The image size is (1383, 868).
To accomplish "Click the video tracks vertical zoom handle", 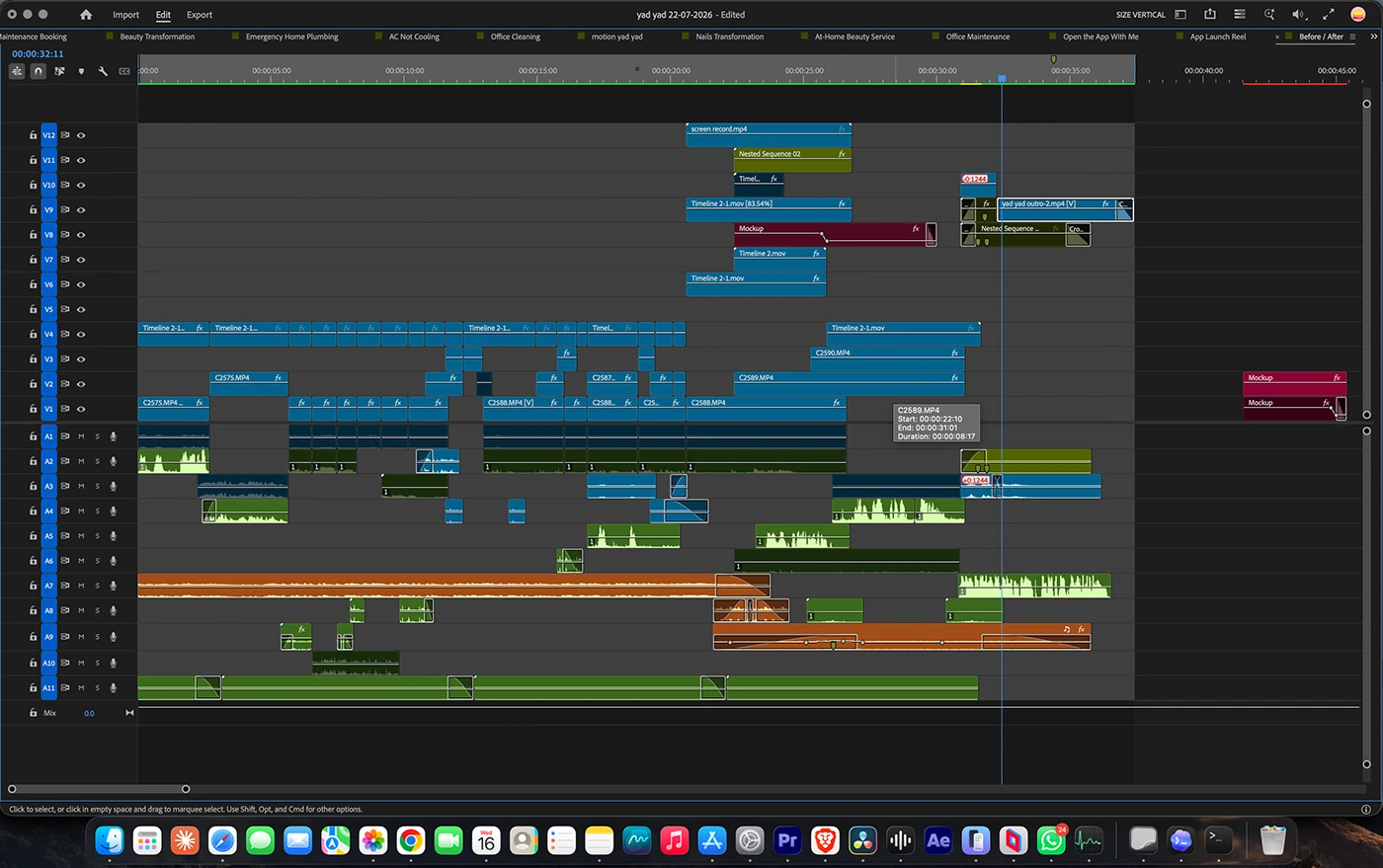I will pyautogui.click(x=1367, y=104).
